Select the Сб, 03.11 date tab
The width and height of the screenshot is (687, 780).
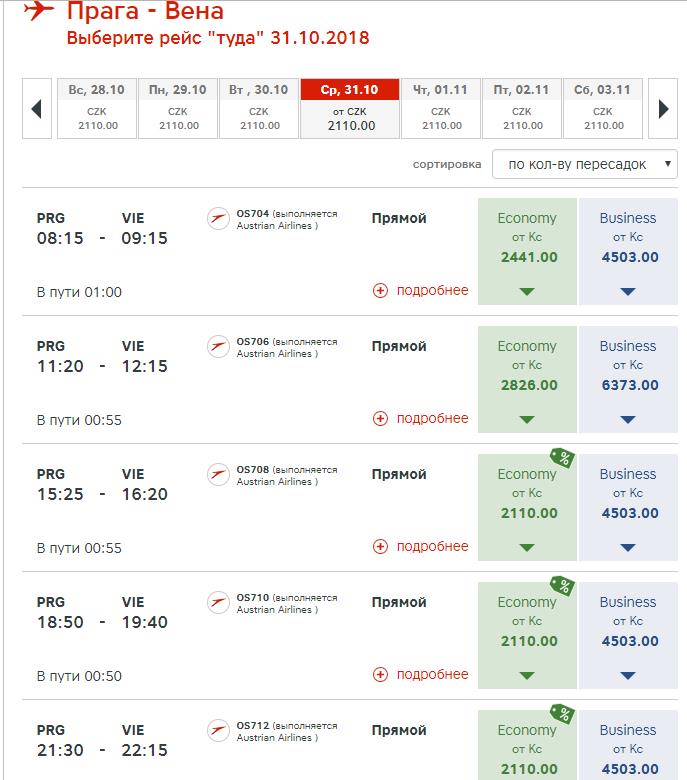coord(603,108)
